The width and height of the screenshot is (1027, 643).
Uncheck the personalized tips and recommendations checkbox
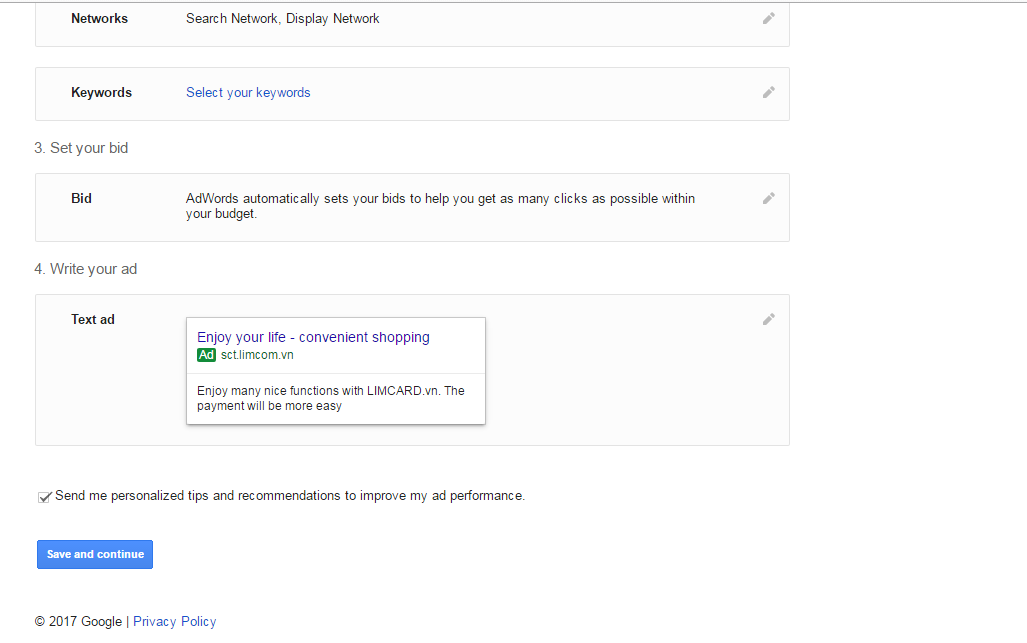pos(44,497)
